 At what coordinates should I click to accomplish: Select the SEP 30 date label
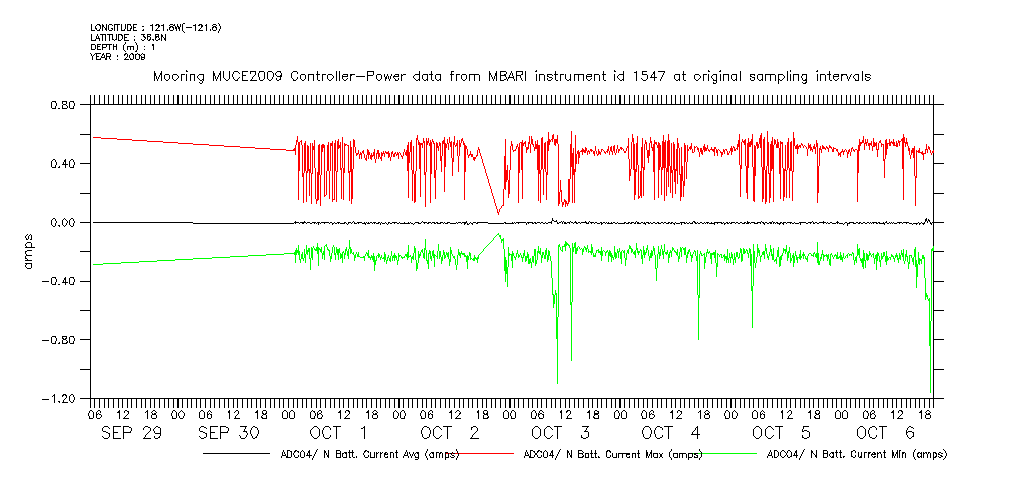[229, 433]
